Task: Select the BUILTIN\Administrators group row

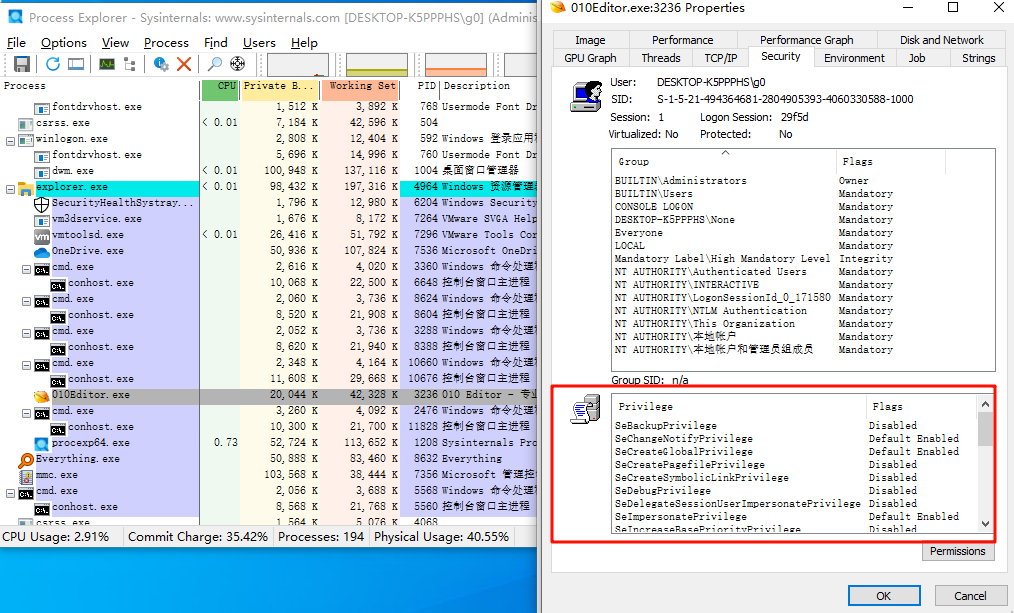Action: [x=804, y=180]
